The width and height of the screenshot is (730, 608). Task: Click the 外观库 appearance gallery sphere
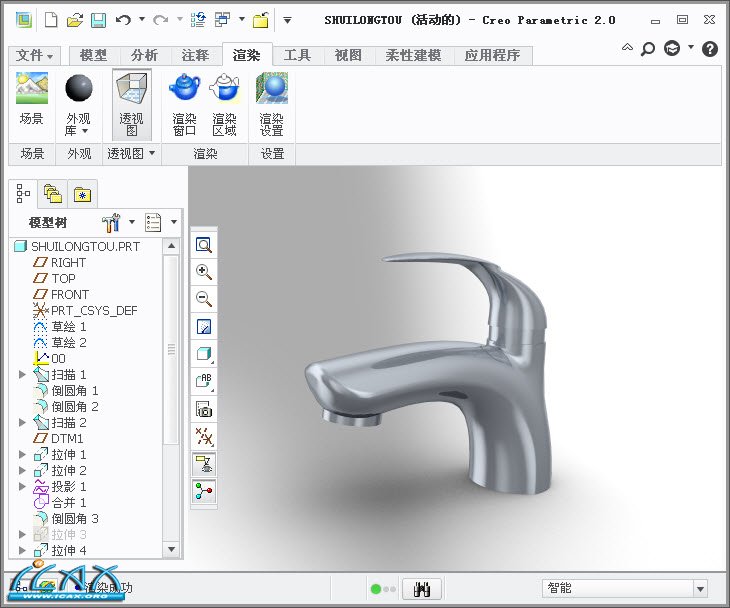click(x=79, y=92)
